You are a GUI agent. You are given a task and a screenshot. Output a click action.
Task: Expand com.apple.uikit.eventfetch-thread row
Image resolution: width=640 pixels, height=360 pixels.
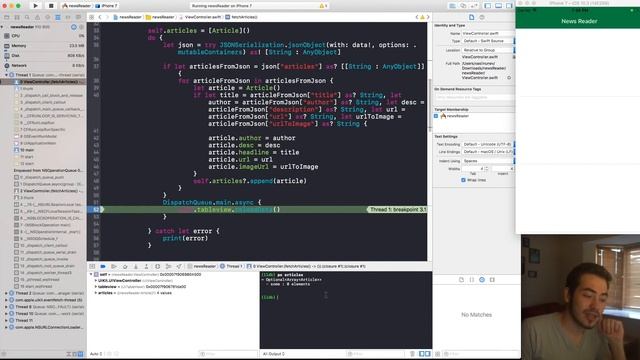[x=6, y=300]
